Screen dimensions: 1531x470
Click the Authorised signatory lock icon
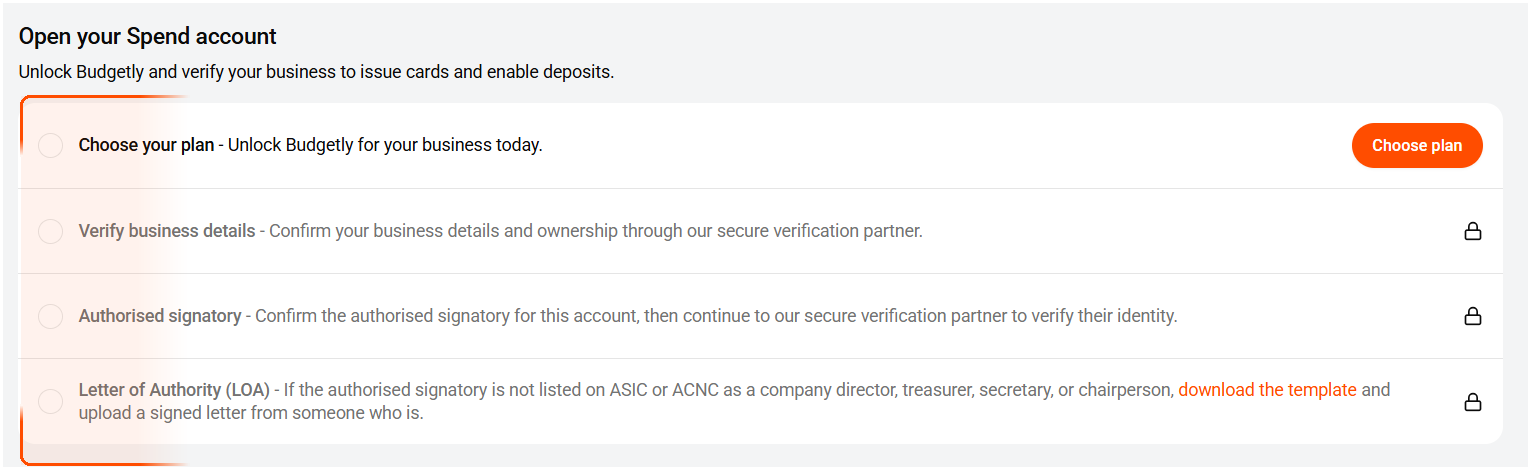pos(1472,317)
